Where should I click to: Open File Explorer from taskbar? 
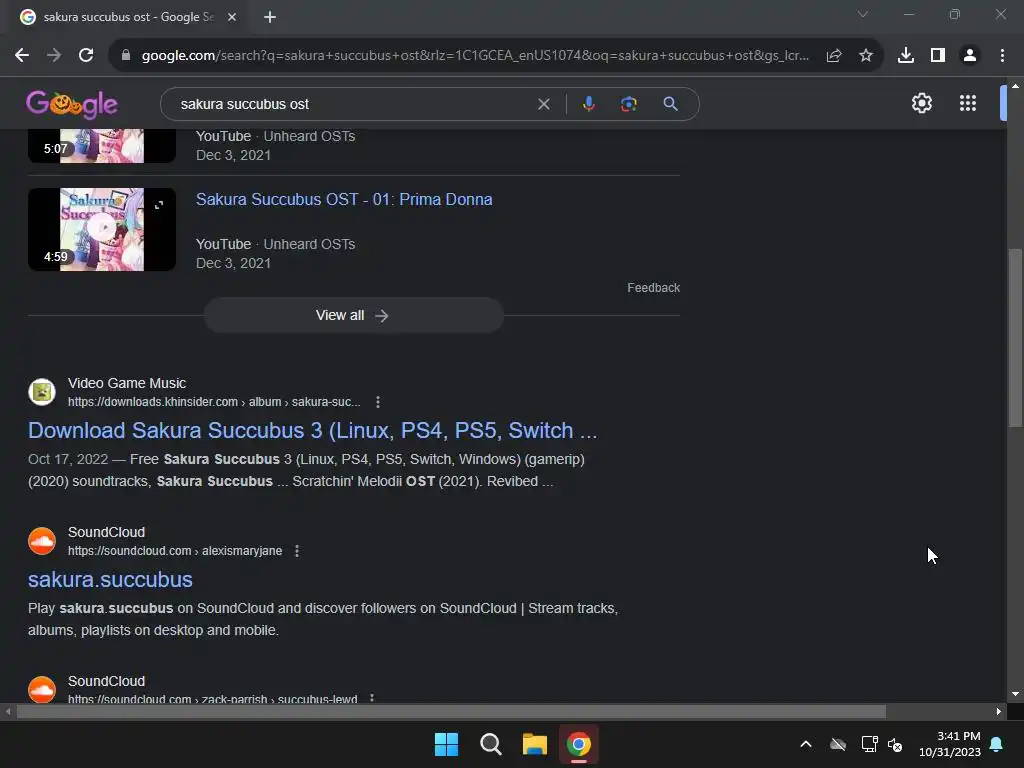(534, 744)
